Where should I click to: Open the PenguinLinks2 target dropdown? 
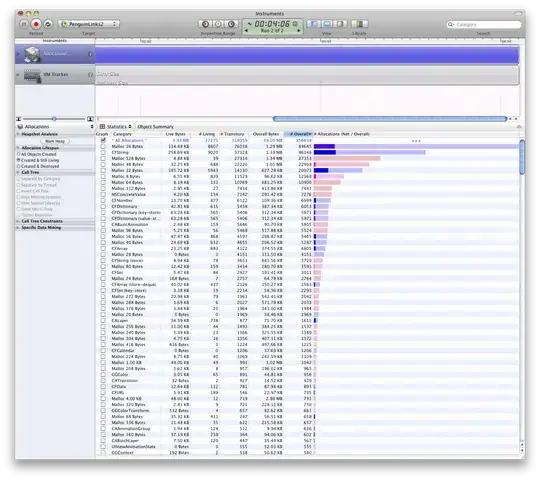click(89, 24)
